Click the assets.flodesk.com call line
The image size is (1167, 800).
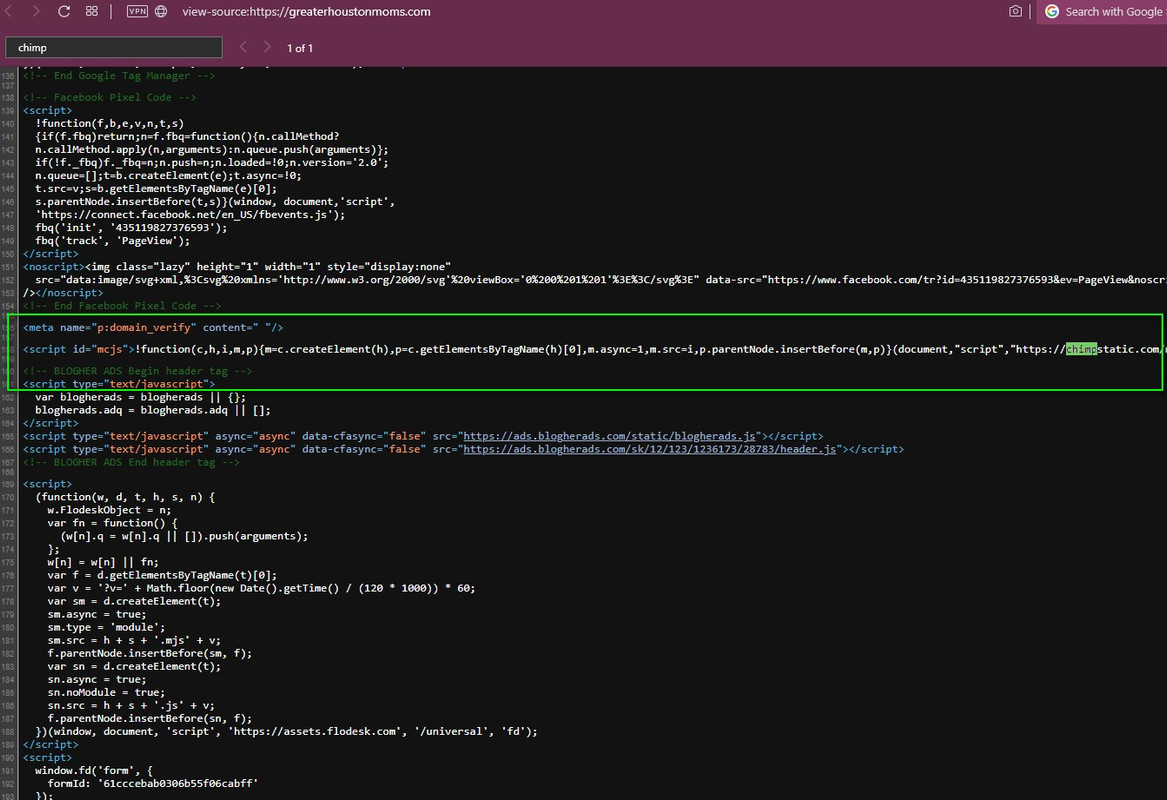pos(286,732)
